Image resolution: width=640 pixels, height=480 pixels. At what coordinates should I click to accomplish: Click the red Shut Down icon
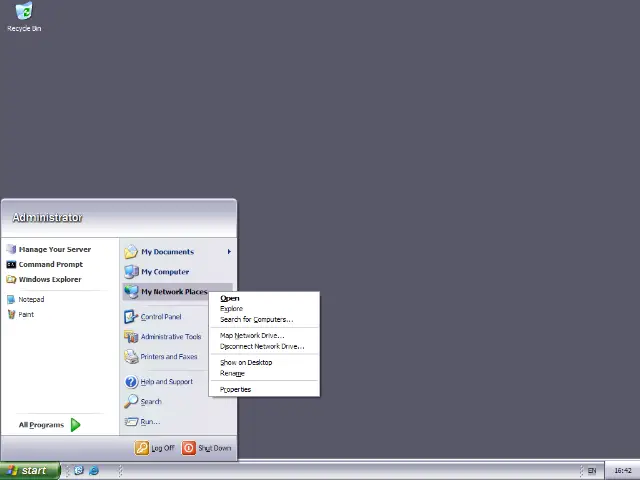click(189, 448)
